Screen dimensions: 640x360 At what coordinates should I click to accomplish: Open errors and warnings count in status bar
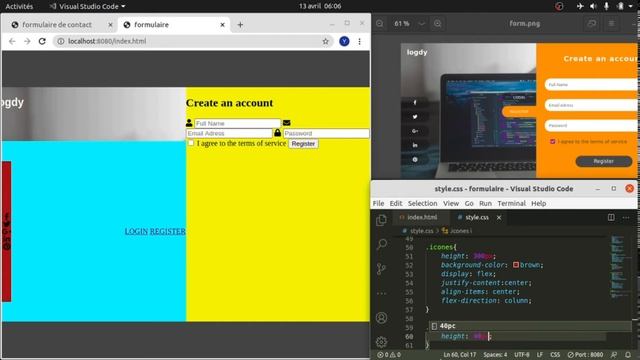click(389, 355)
